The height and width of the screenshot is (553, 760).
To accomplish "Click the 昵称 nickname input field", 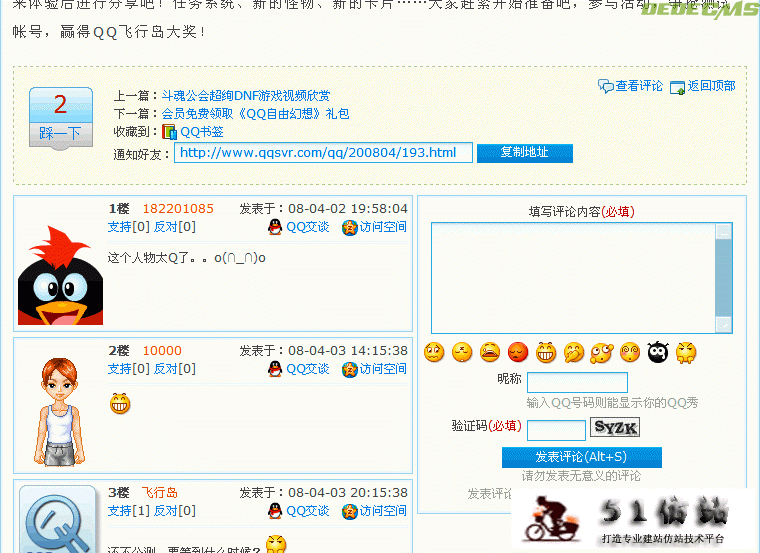I will [577, 382].
